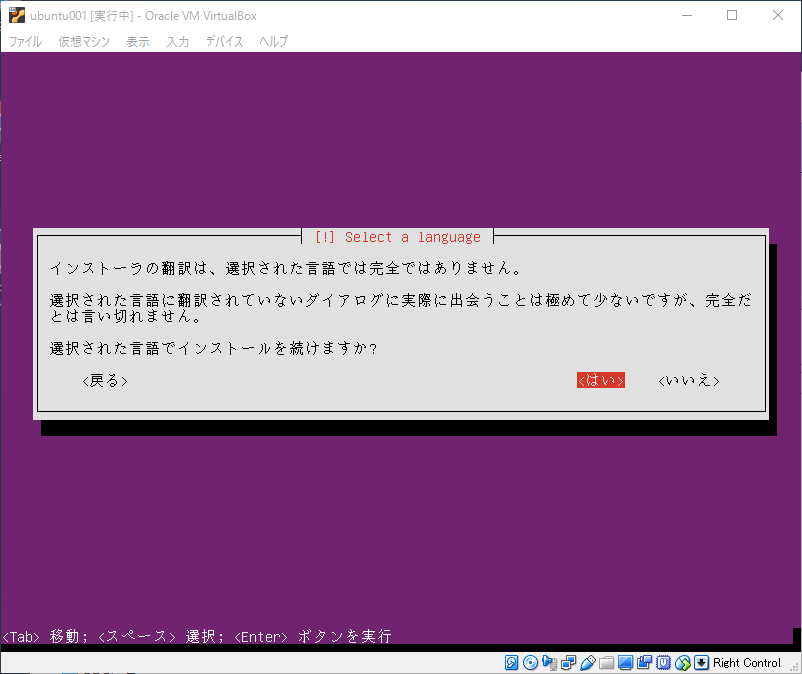
Task: Click the audio status icon
Action: 549,663
